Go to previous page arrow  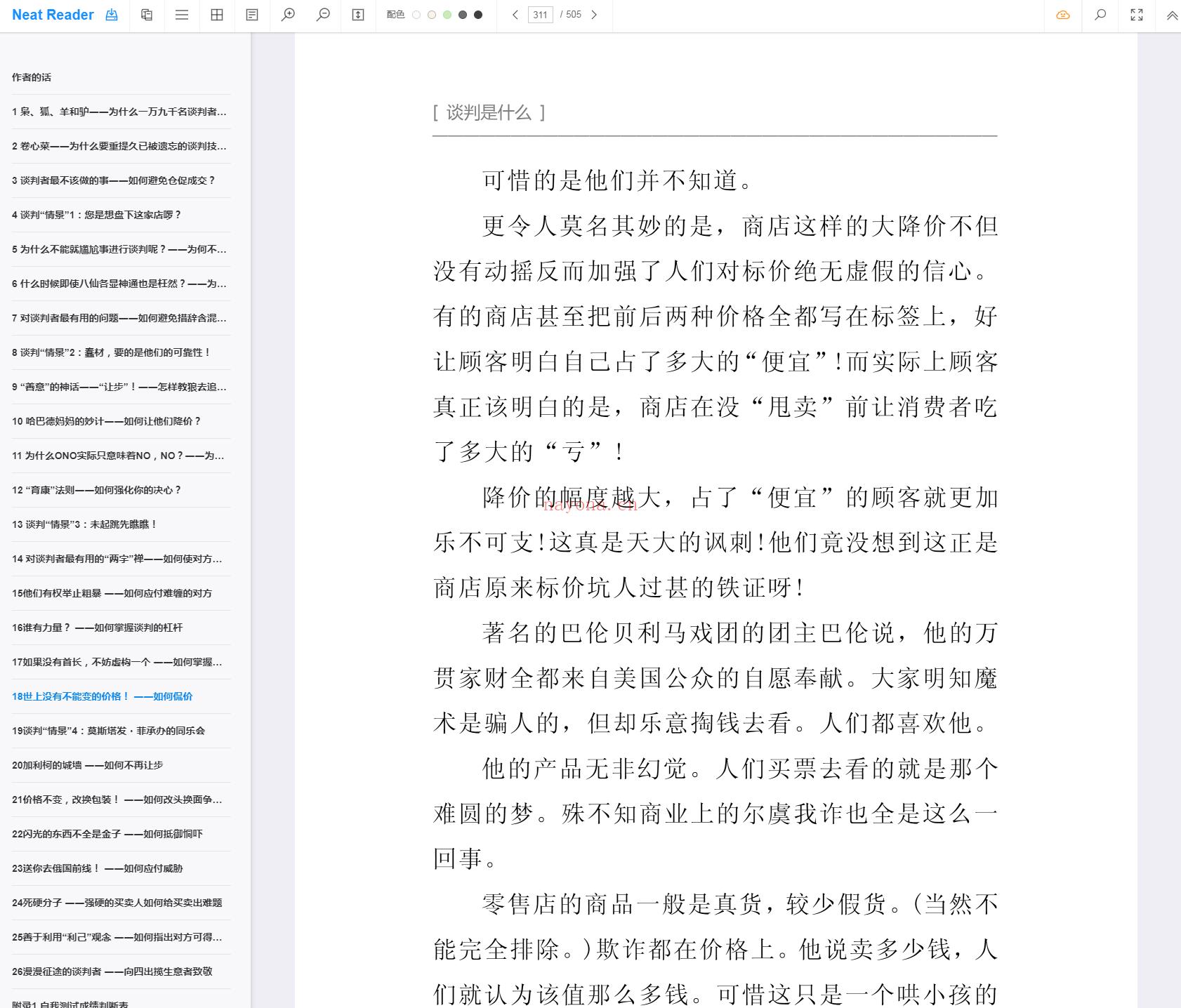pyautogui.click(x=515, y=15)
